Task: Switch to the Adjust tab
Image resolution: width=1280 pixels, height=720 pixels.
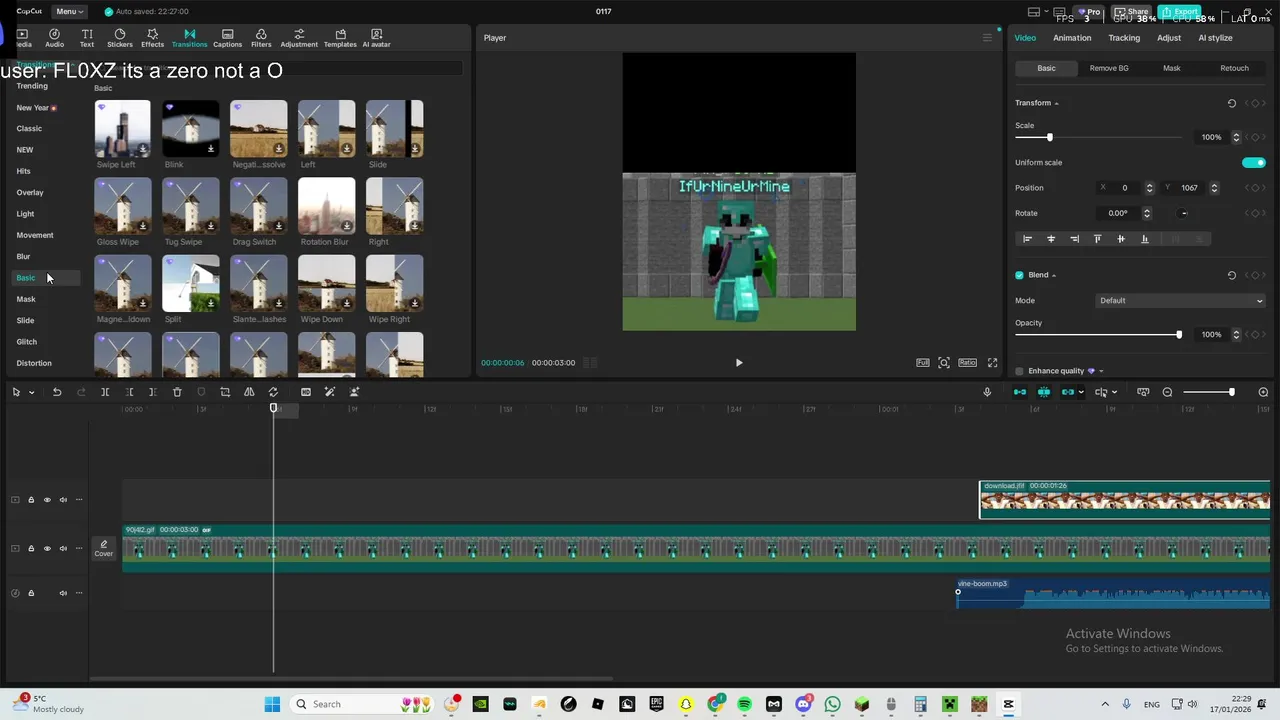Action: coord(1169,38)
